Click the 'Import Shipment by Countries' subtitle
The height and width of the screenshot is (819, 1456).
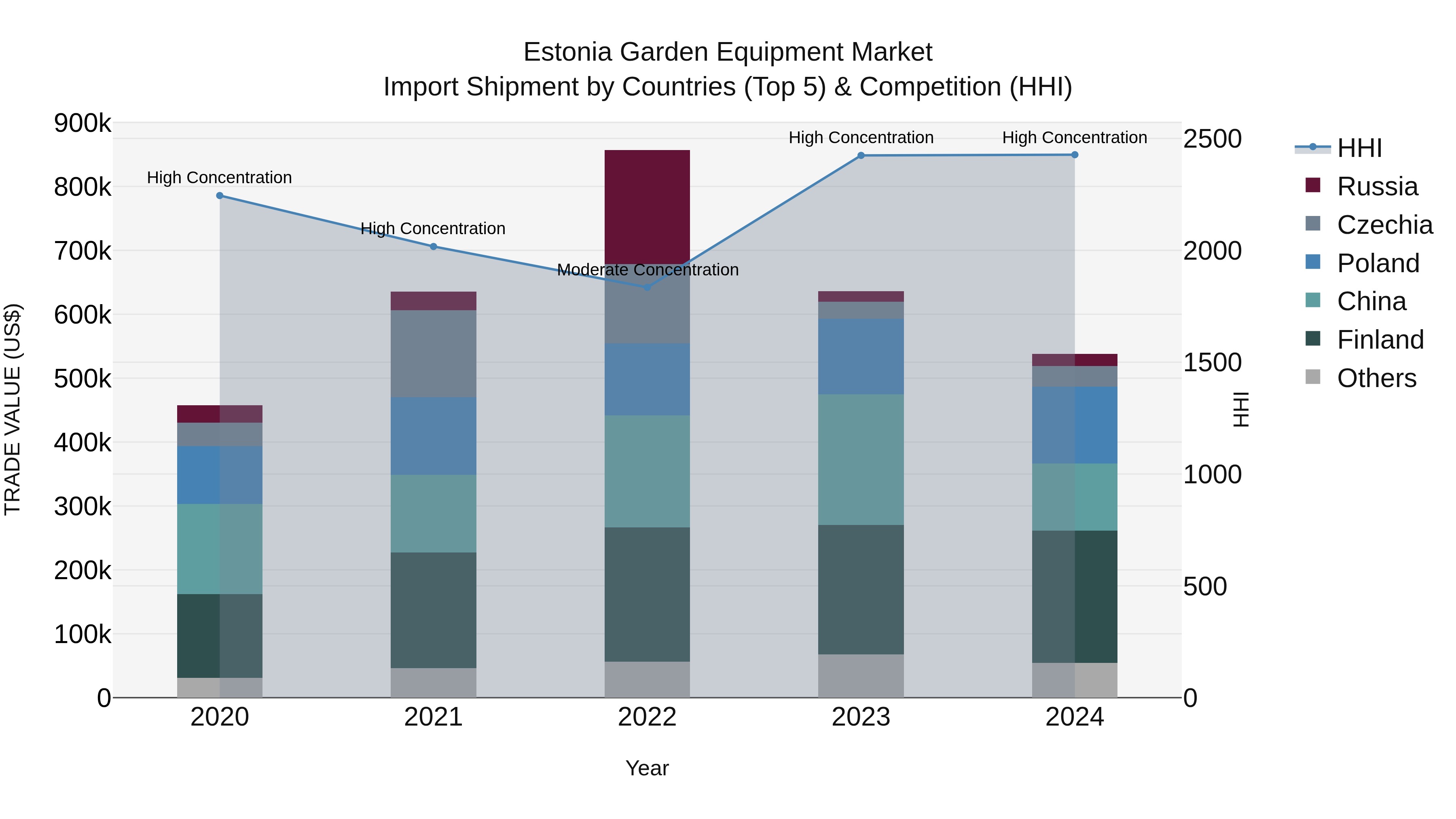pos(728,87)
